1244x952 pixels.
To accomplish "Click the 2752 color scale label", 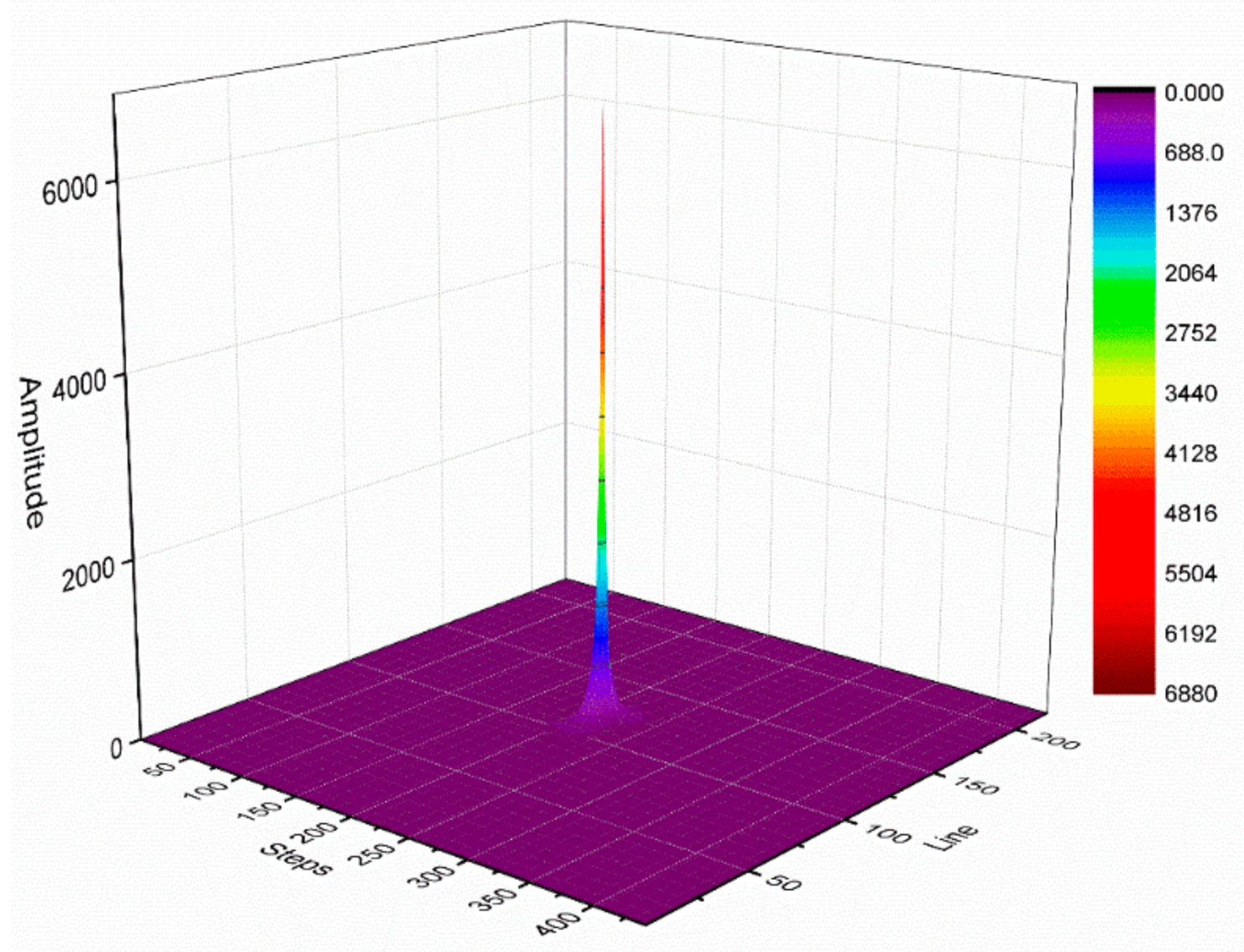I will [1190, 333].
